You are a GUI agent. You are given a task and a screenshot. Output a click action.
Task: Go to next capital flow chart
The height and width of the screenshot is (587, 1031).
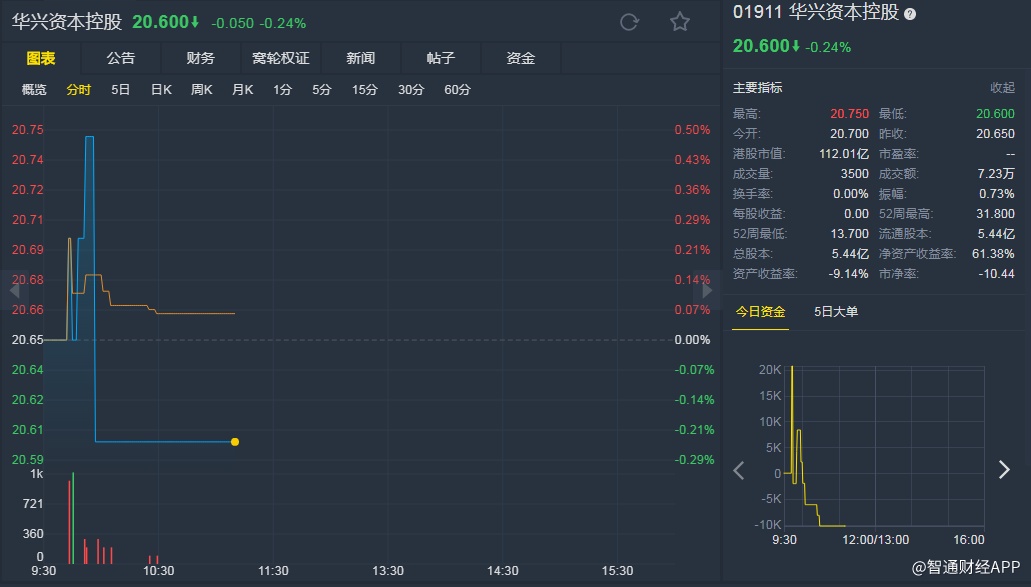pyautogui.click(x=1004, y=470)
